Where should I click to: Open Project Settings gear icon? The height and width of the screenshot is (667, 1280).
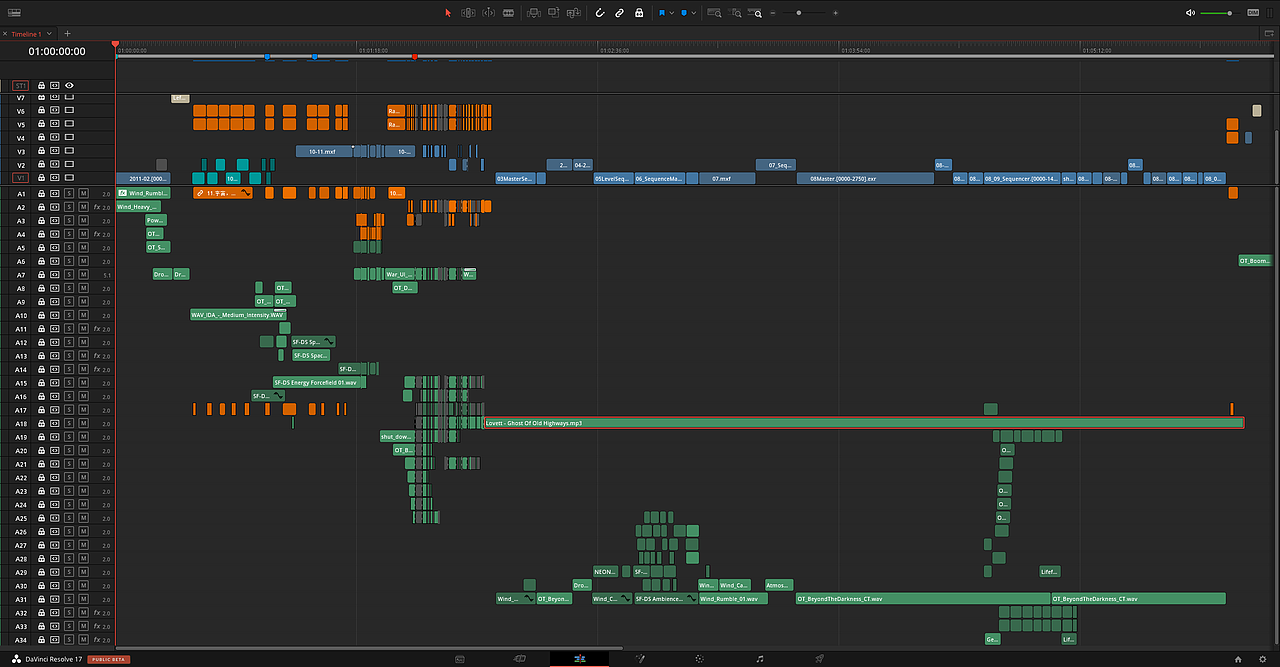tap(1263, 659)
